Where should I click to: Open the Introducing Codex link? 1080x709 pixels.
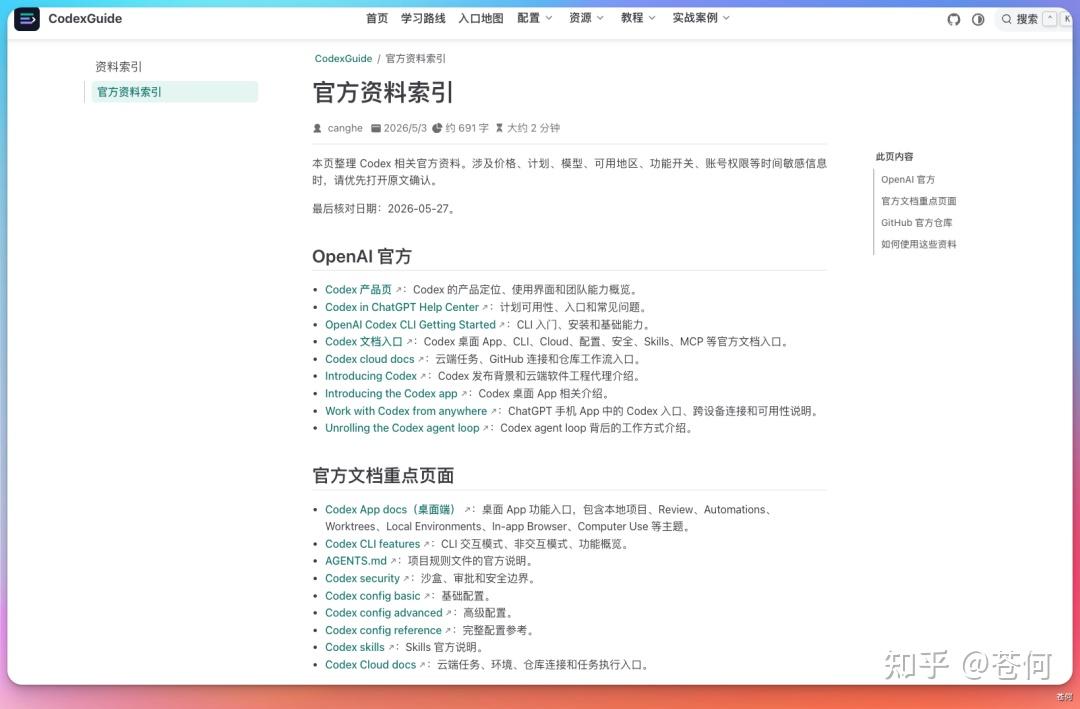pyautogui.click(x=371, y=376)
